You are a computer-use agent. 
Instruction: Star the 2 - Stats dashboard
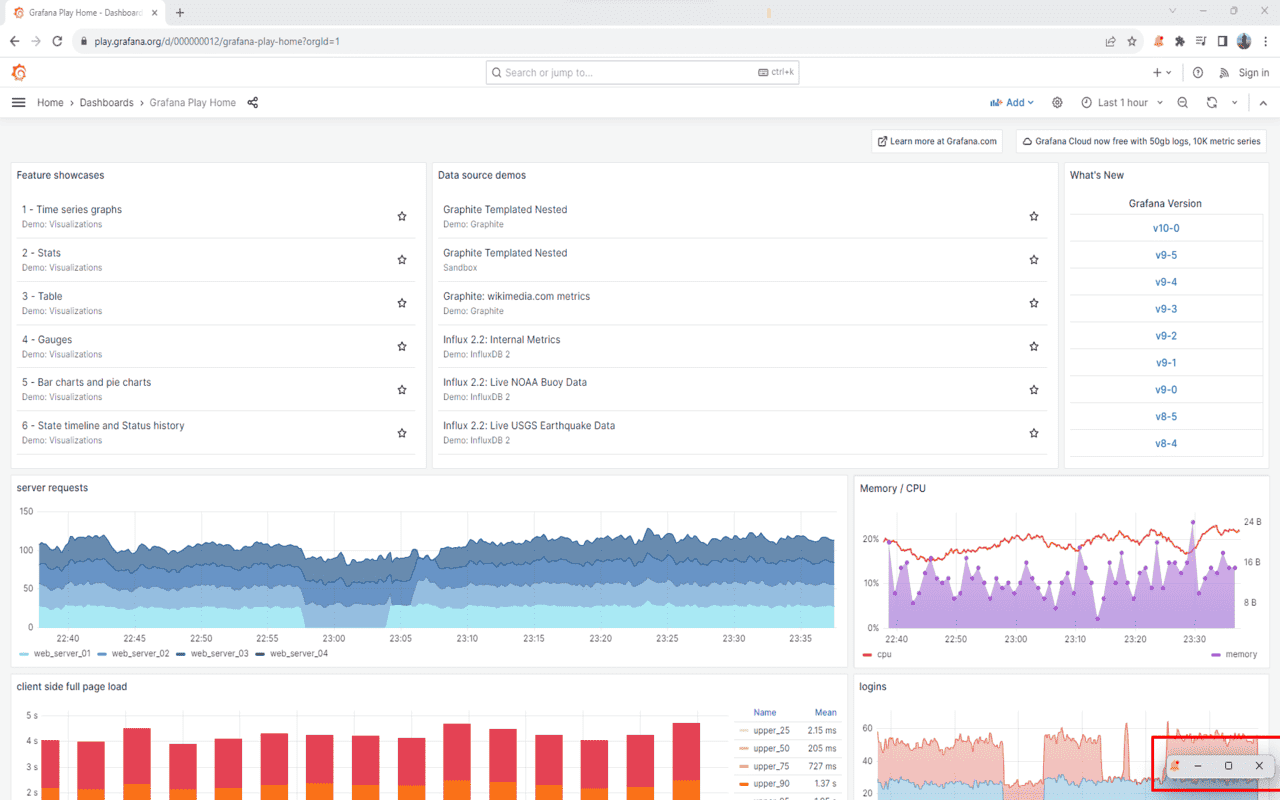402,260
